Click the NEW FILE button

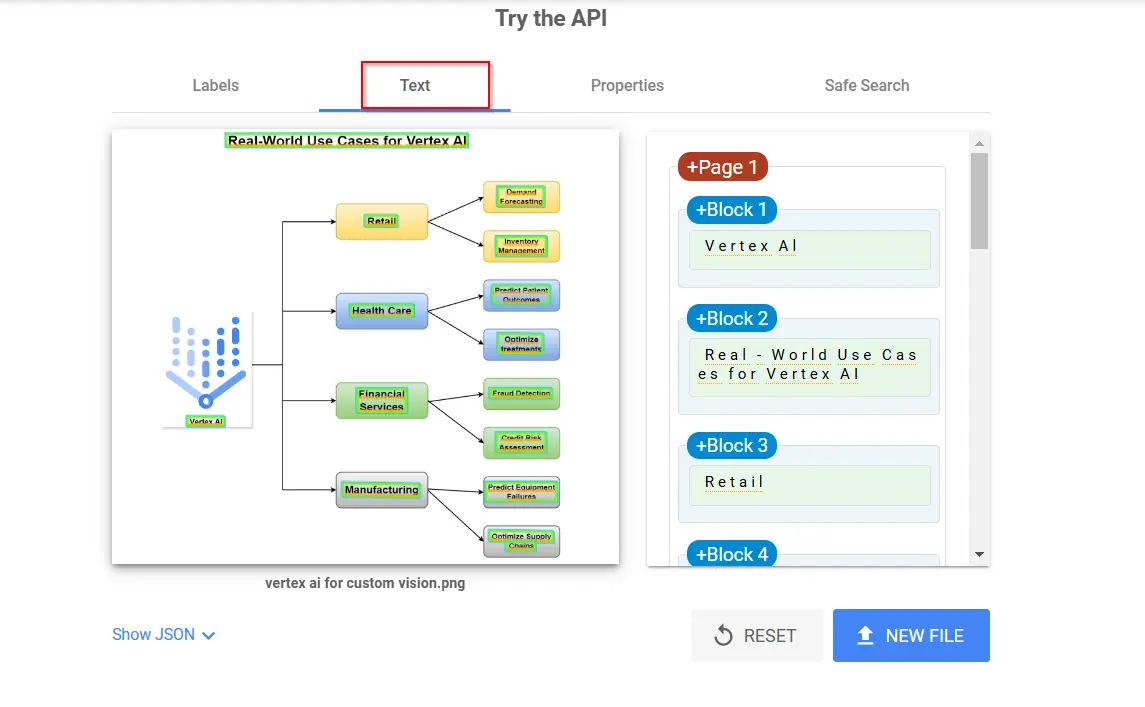[x=910, y=636]
